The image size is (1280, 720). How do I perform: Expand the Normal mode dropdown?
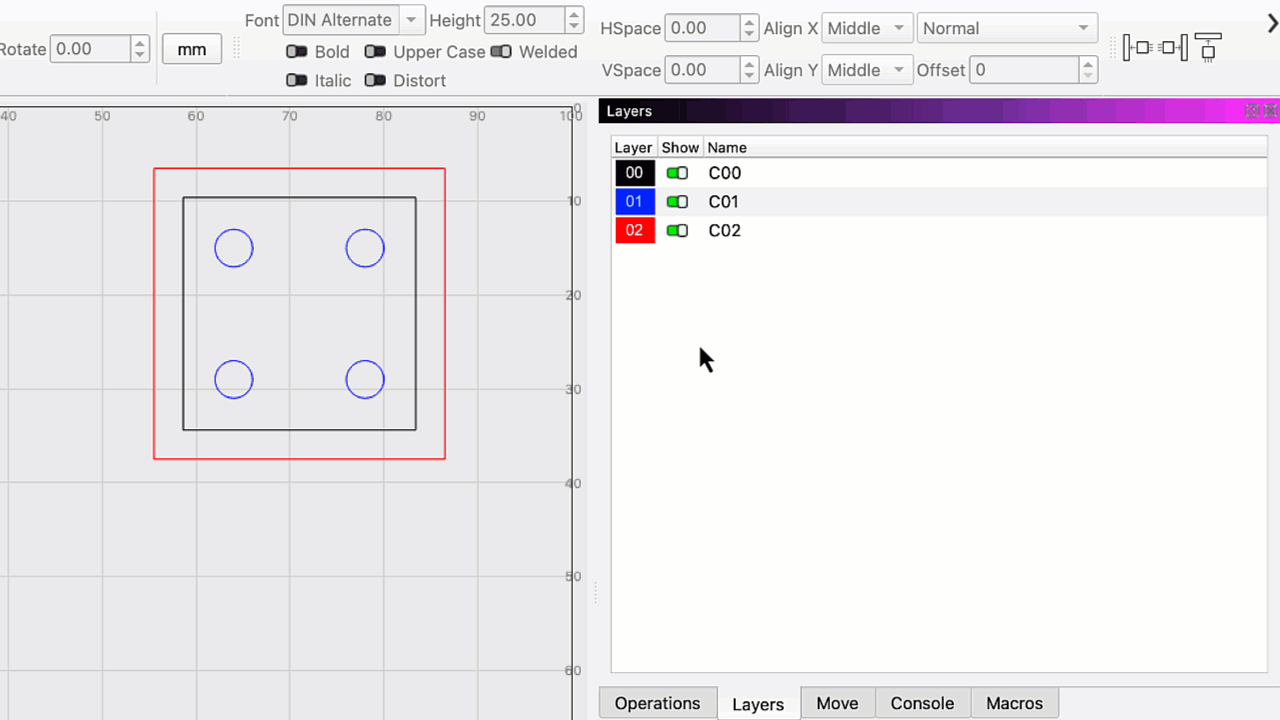point(1006,28)
